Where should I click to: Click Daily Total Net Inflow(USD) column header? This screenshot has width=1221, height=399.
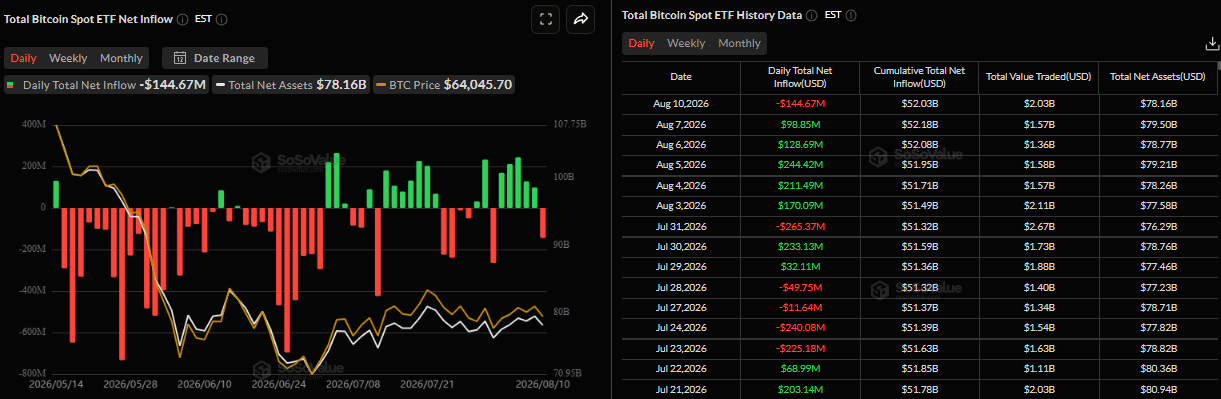tap(799, 76)
